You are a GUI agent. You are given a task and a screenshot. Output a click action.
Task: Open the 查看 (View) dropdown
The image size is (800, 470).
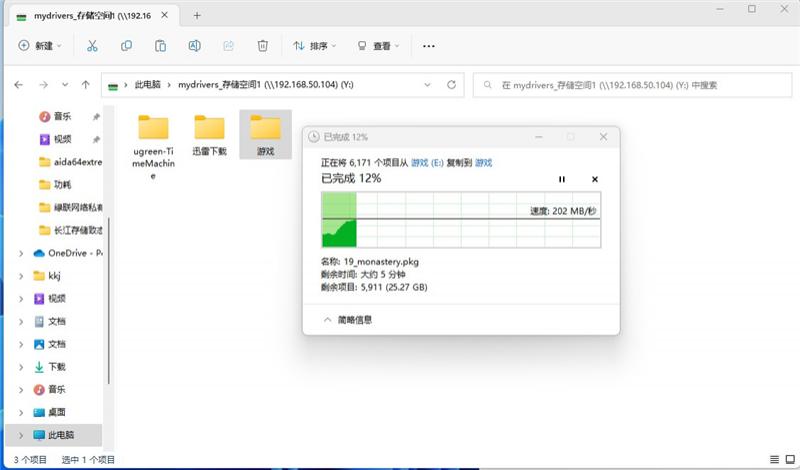pos(378,46)
